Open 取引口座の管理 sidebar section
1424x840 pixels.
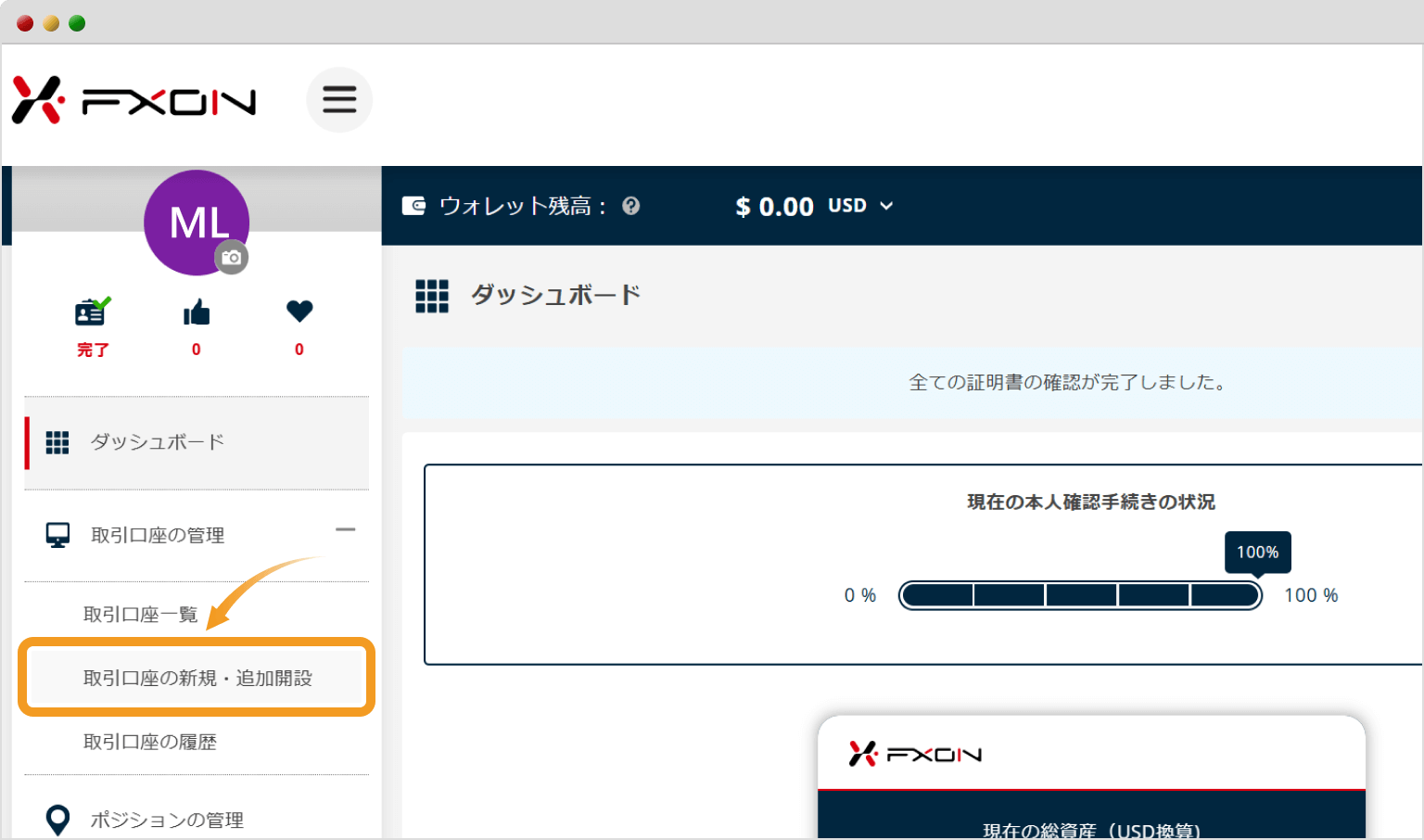(x=197, y=535)
